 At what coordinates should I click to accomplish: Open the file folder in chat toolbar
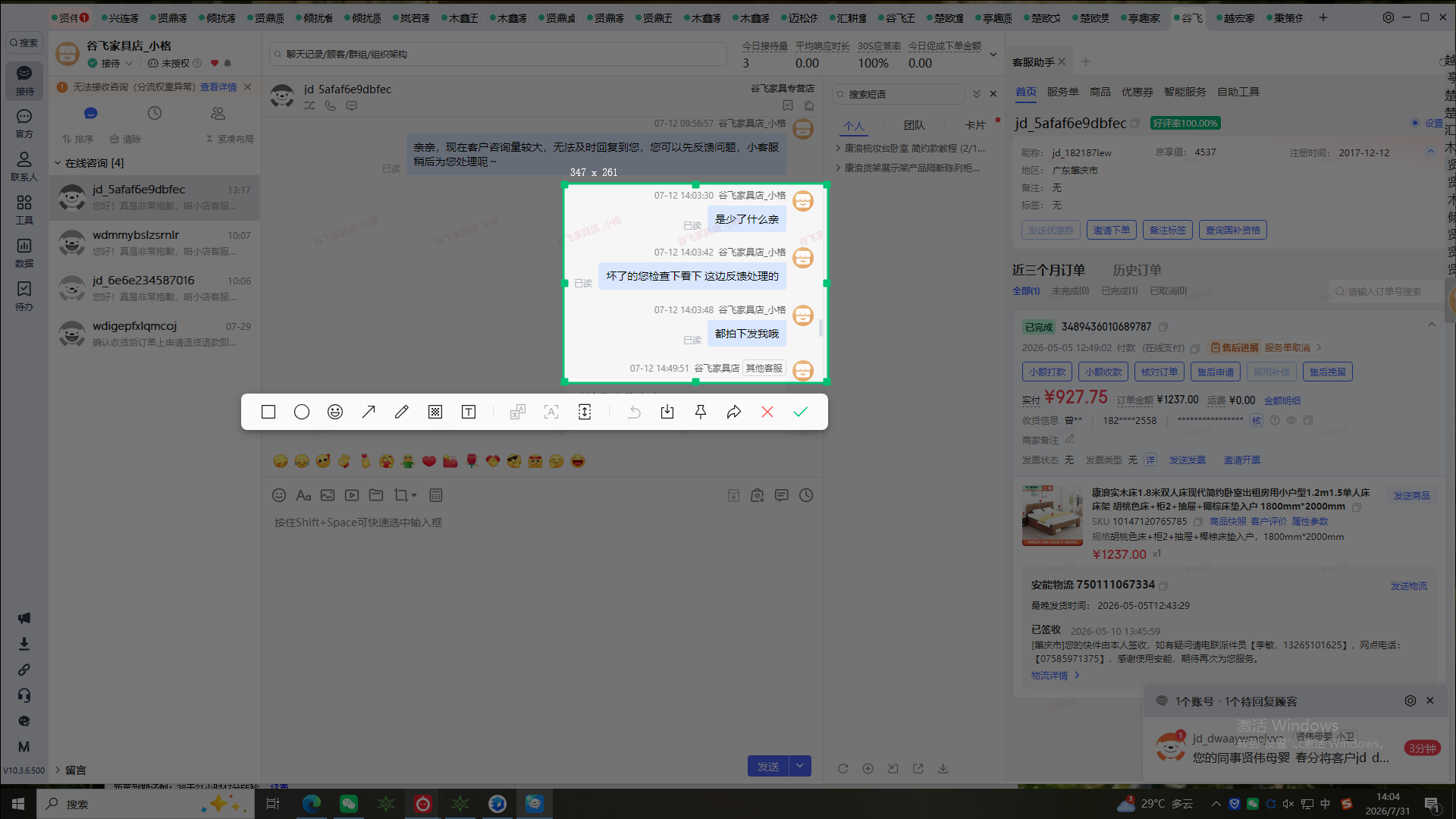click(x=376, y=495)
